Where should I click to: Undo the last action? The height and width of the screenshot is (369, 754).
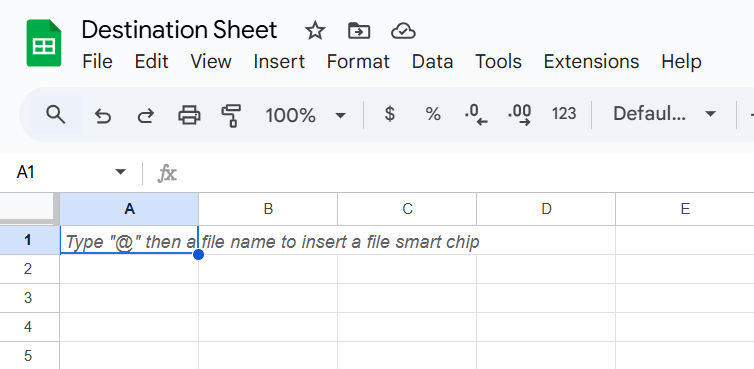point(102,115)
